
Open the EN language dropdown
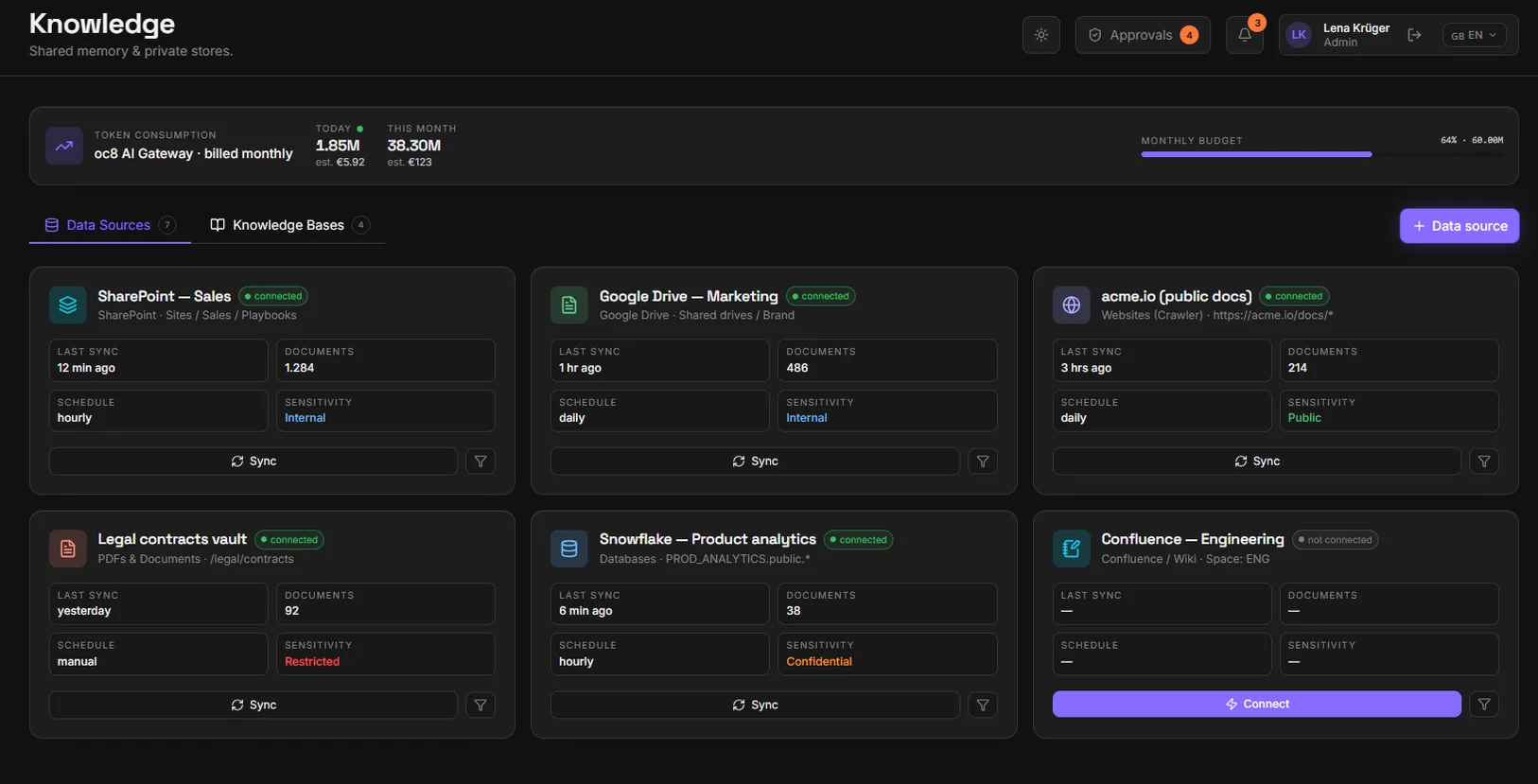pos(1474,35)
